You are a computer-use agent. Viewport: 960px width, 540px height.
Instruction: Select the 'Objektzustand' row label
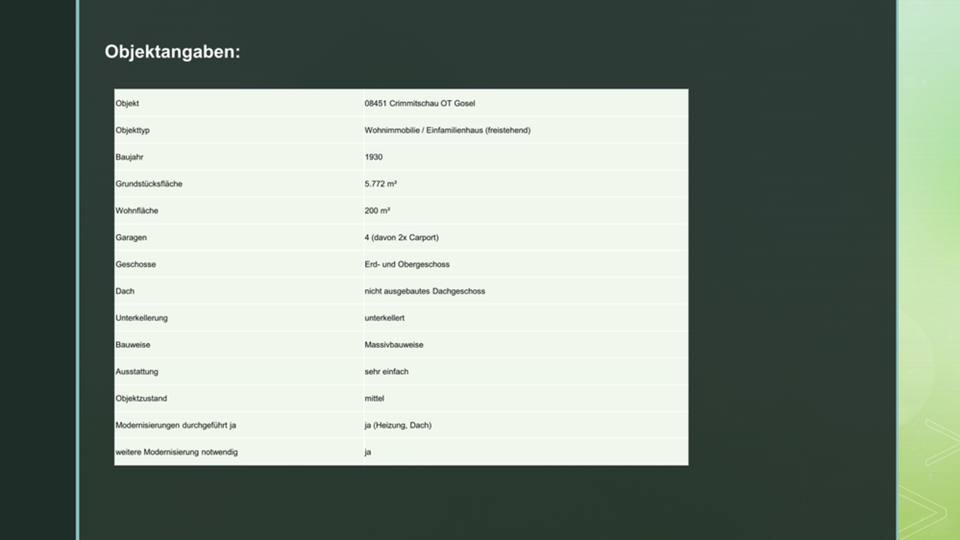[141, 398]
